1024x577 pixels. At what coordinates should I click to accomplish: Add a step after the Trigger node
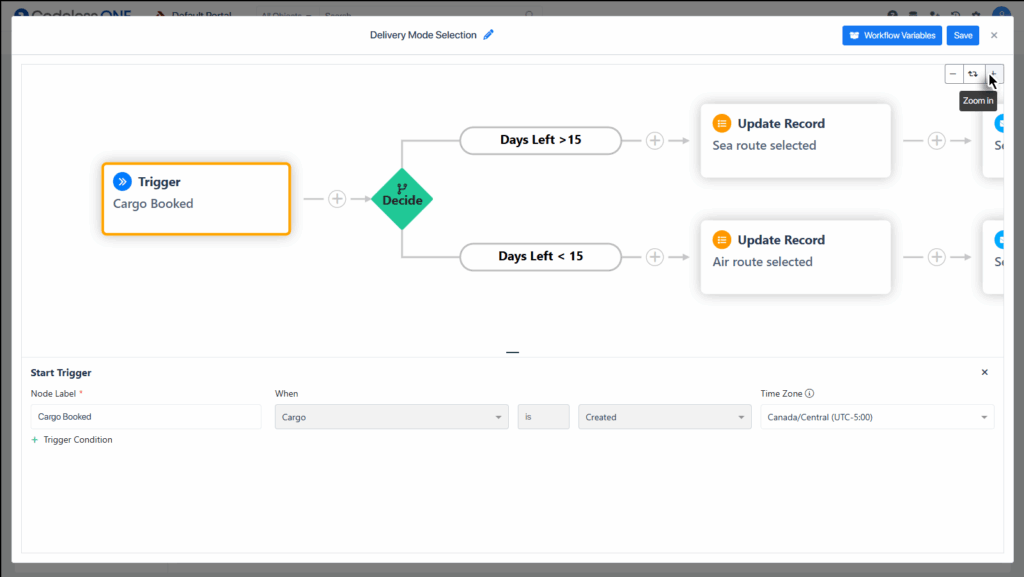(x=337, y=199)
